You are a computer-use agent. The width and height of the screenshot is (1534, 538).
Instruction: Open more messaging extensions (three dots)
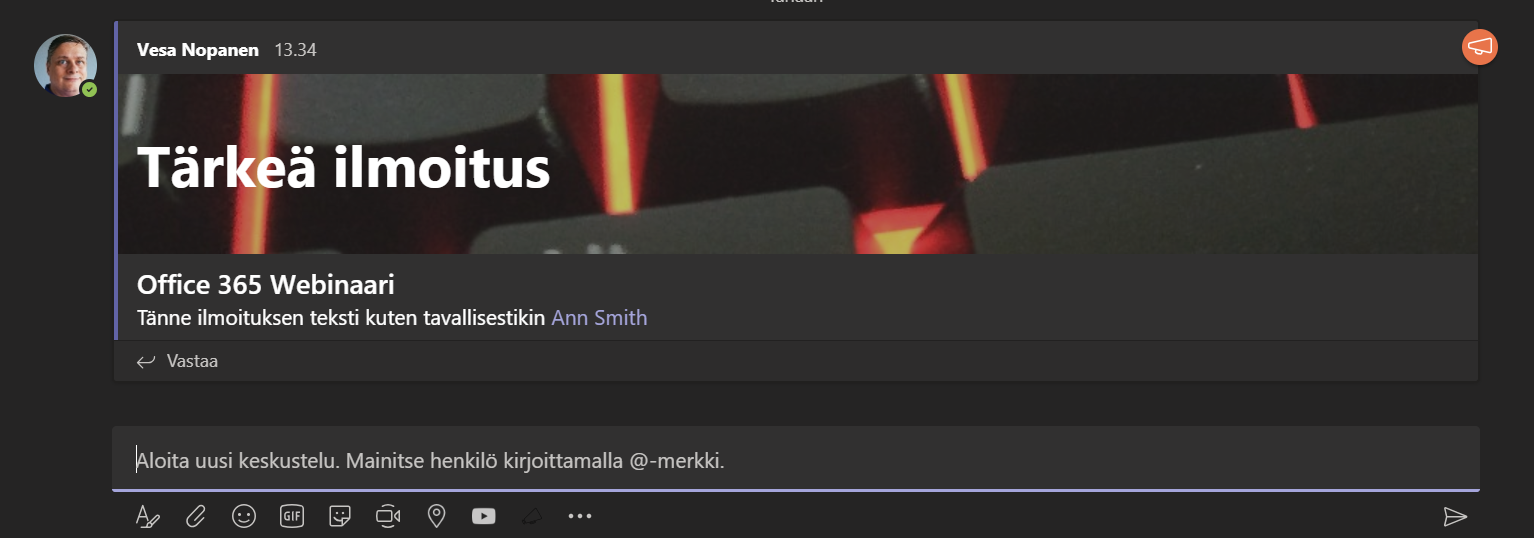pos(580,516)
